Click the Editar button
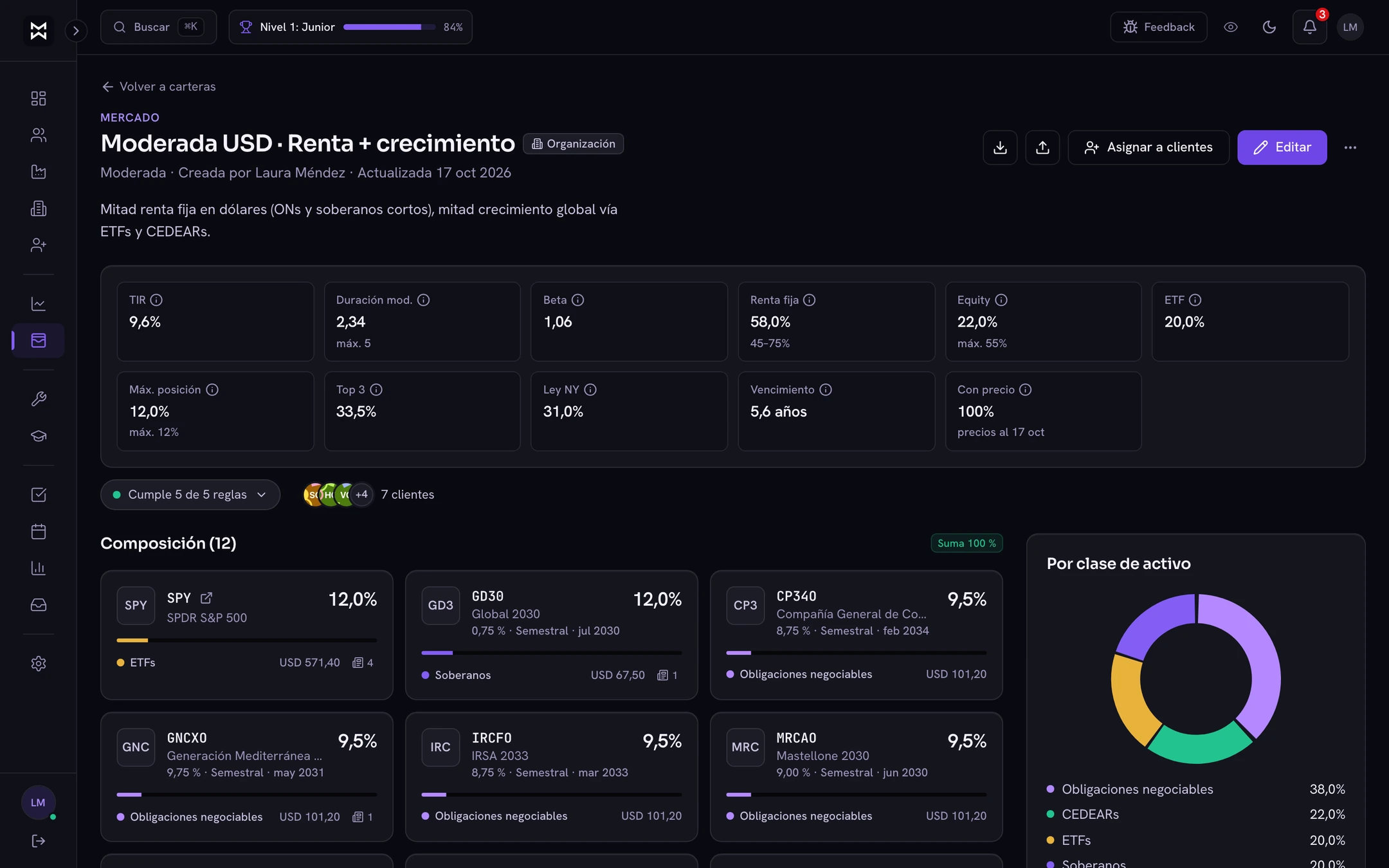The height and width of the screenshot is (868, 1389). pyautogui.click(x=1282, y=147)
